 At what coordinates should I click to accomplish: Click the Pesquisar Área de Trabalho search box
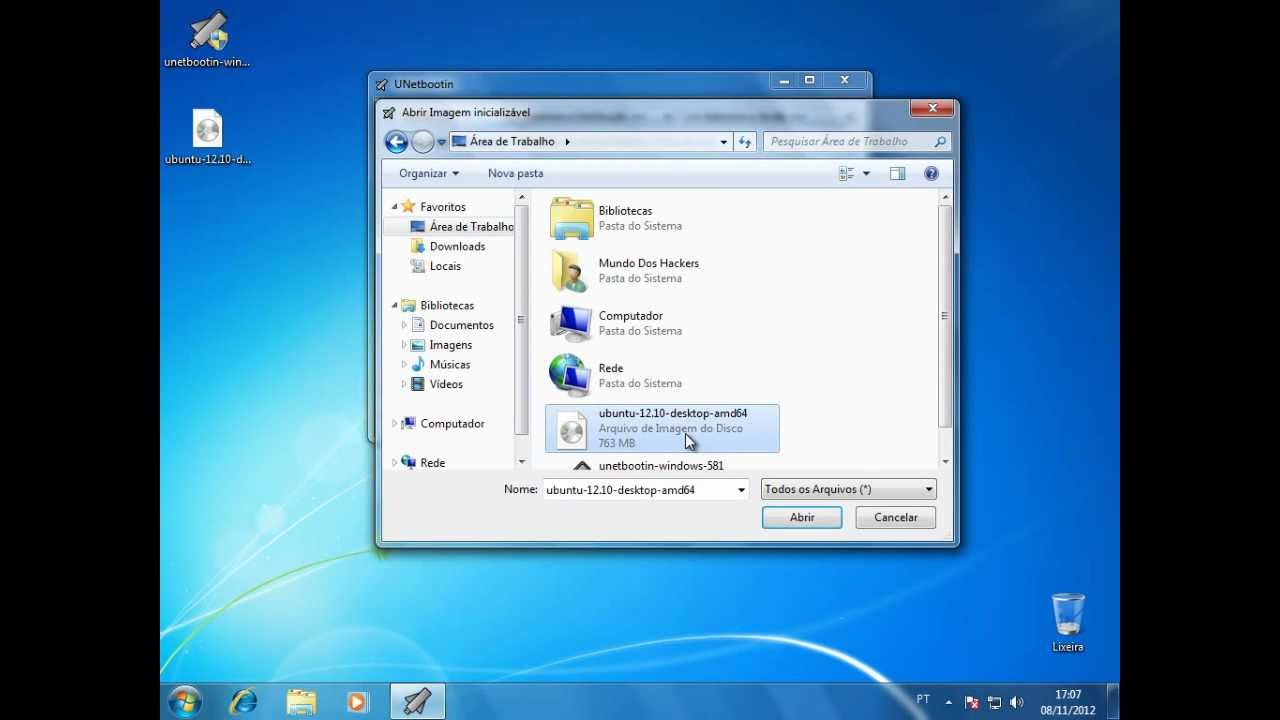[857, 142]
